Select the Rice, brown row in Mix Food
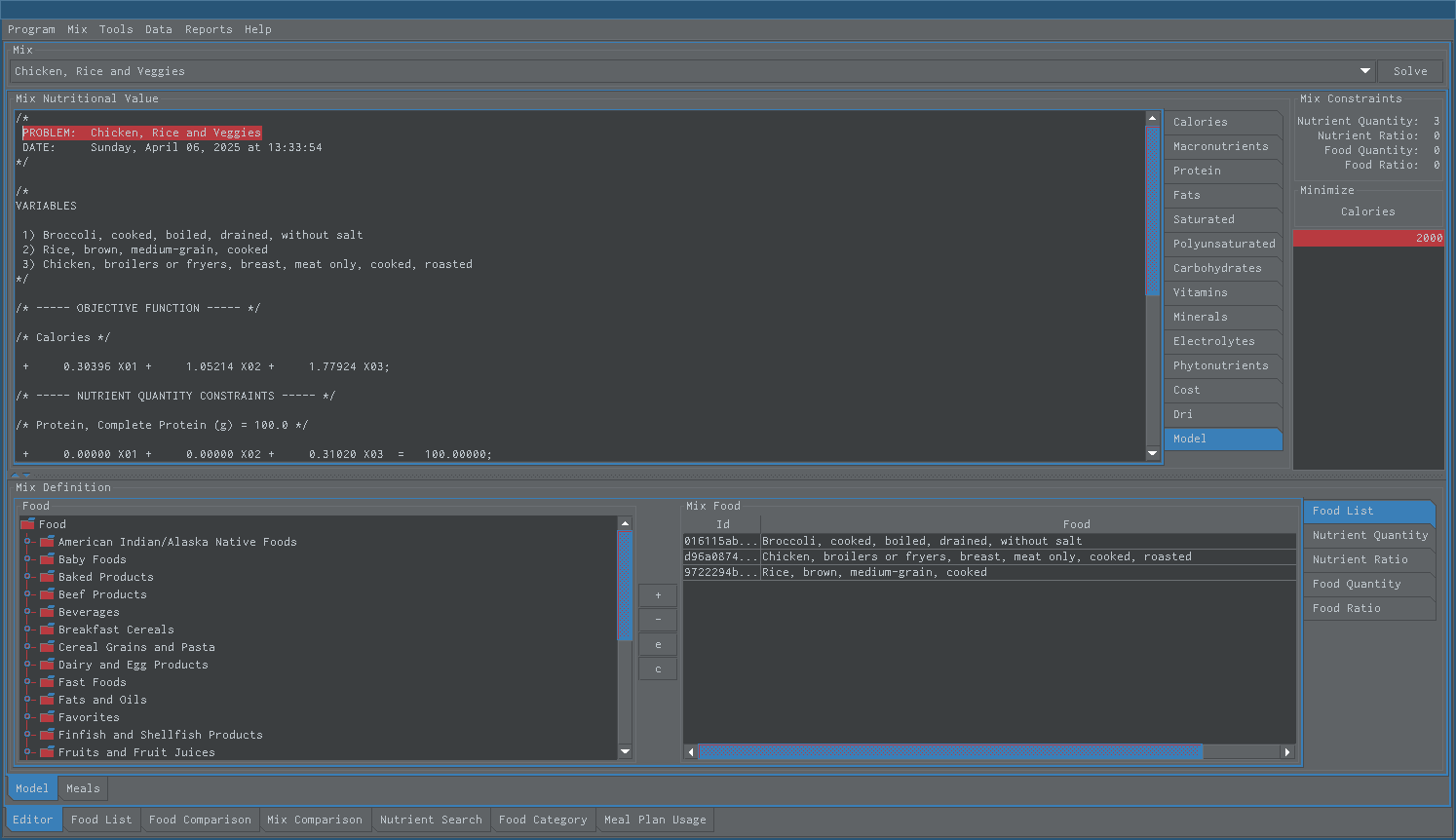The width and height of the screenshot is (1456, 840). (x=989, y=572)
